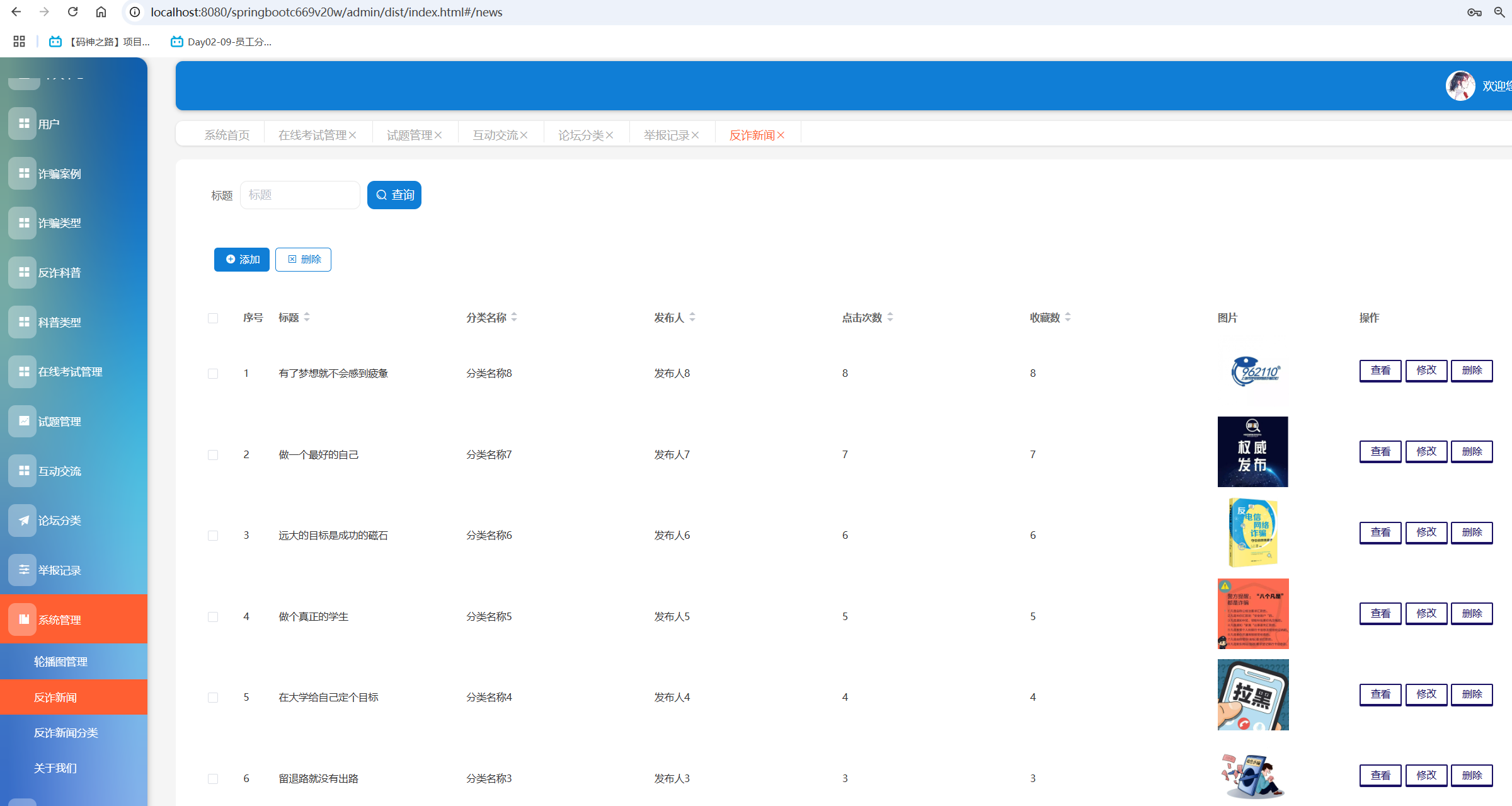Click the 用户 sidebar grid icon

click(23, 124)
